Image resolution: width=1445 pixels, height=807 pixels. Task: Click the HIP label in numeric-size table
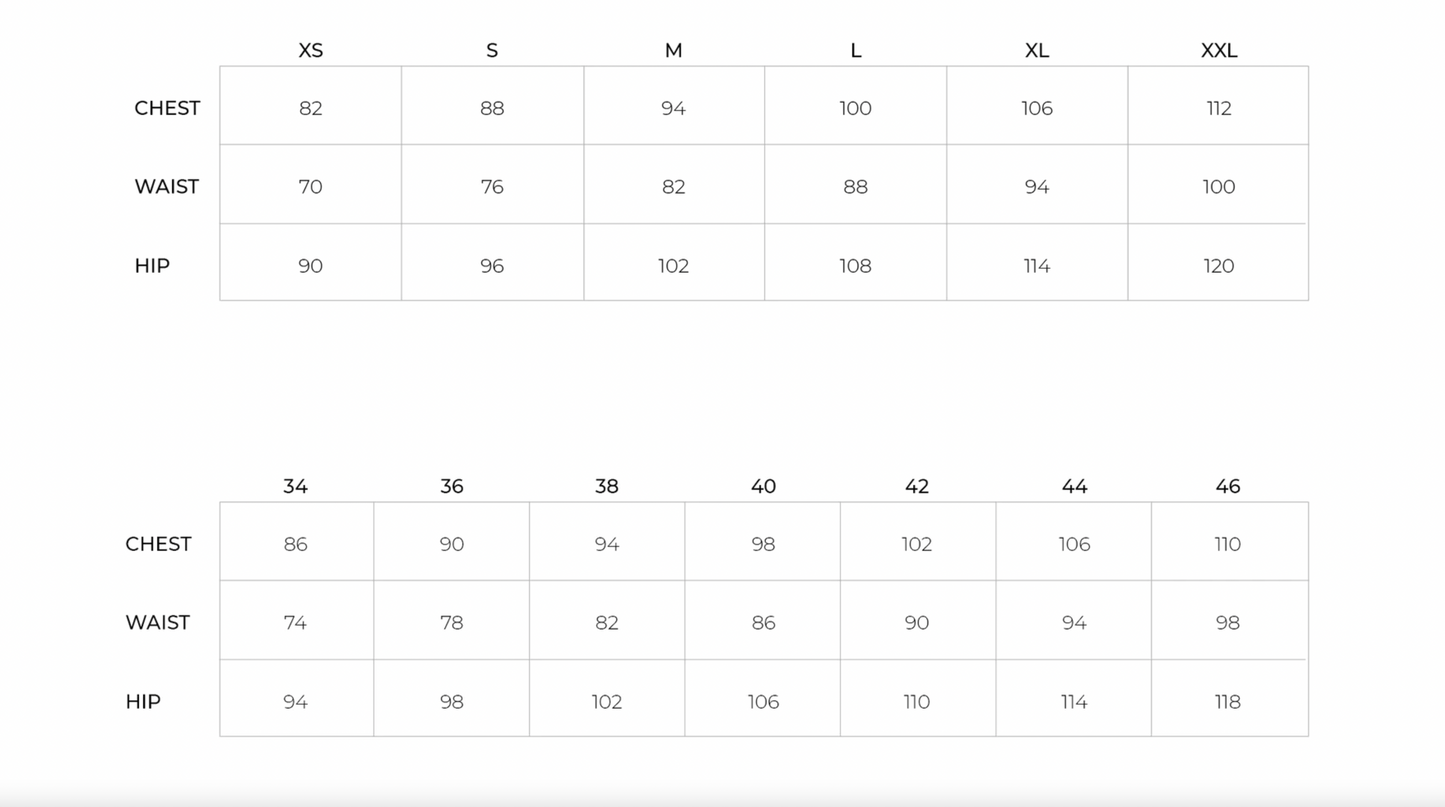(x=143, y=701)
